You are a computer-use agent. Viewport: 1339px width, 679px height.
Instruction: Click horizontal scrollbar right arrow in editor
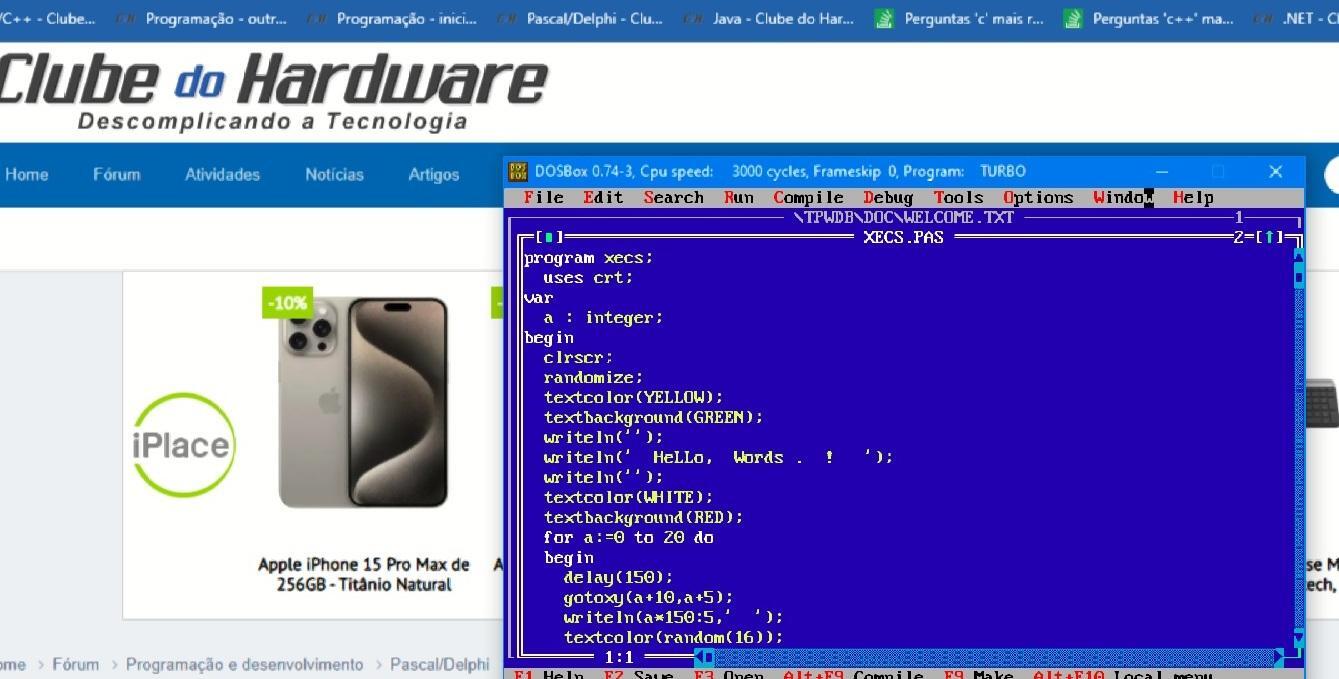point(1278,657)
